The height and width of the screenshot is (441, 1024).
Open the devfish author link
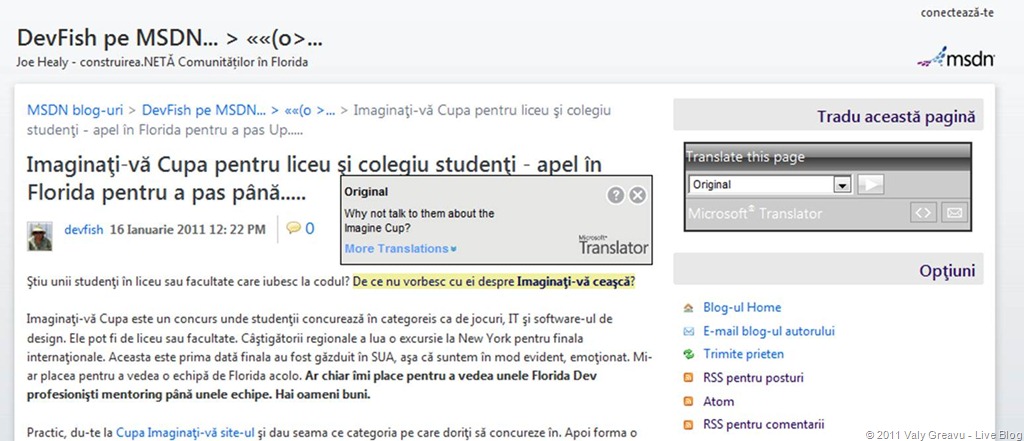tap(84, 228)
